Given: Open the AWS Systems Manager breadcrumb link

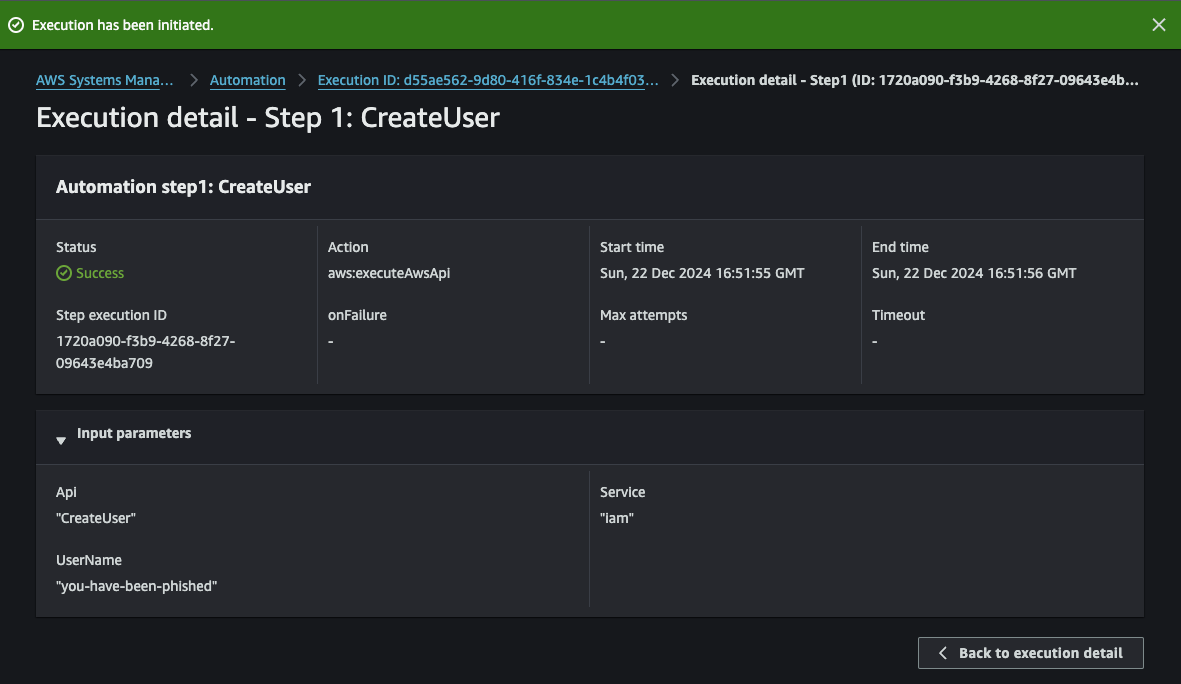Looking at the screenshot, I should coord(104,80).
